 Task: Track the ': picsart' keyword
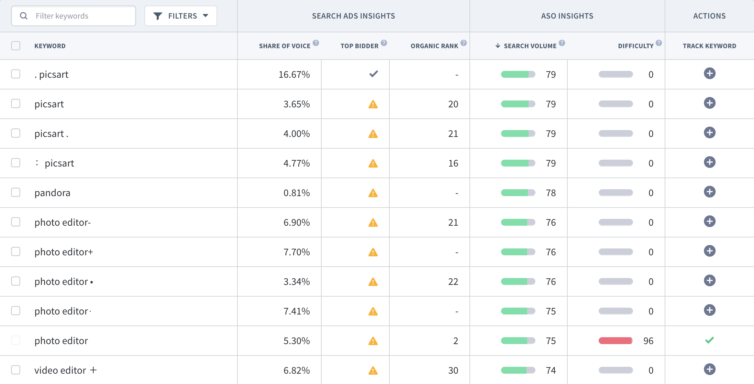coord(709,162)
